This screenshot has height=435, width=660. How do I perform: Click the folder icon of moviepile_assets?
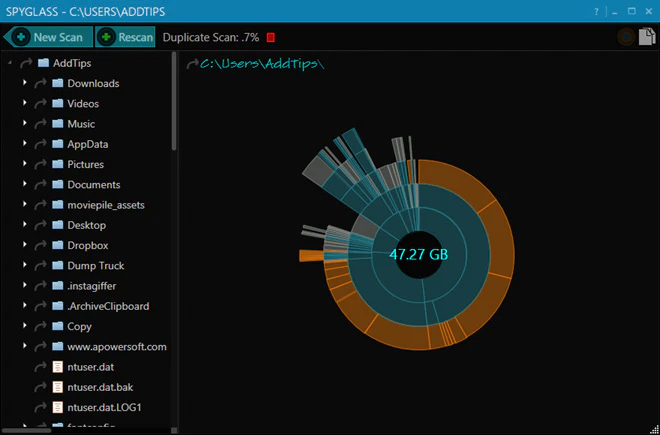point(58,205)
